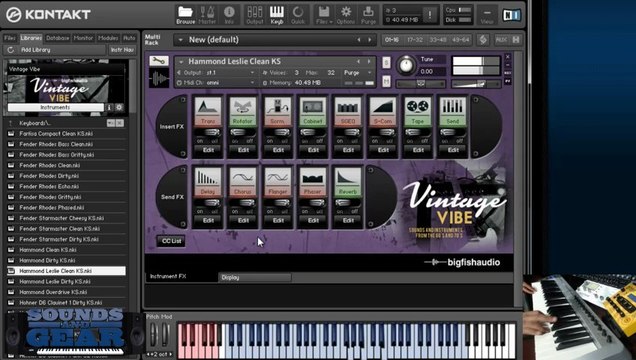
Task: Select rack page 33-48
Action: pyautogui.click(x=438, y=40)
